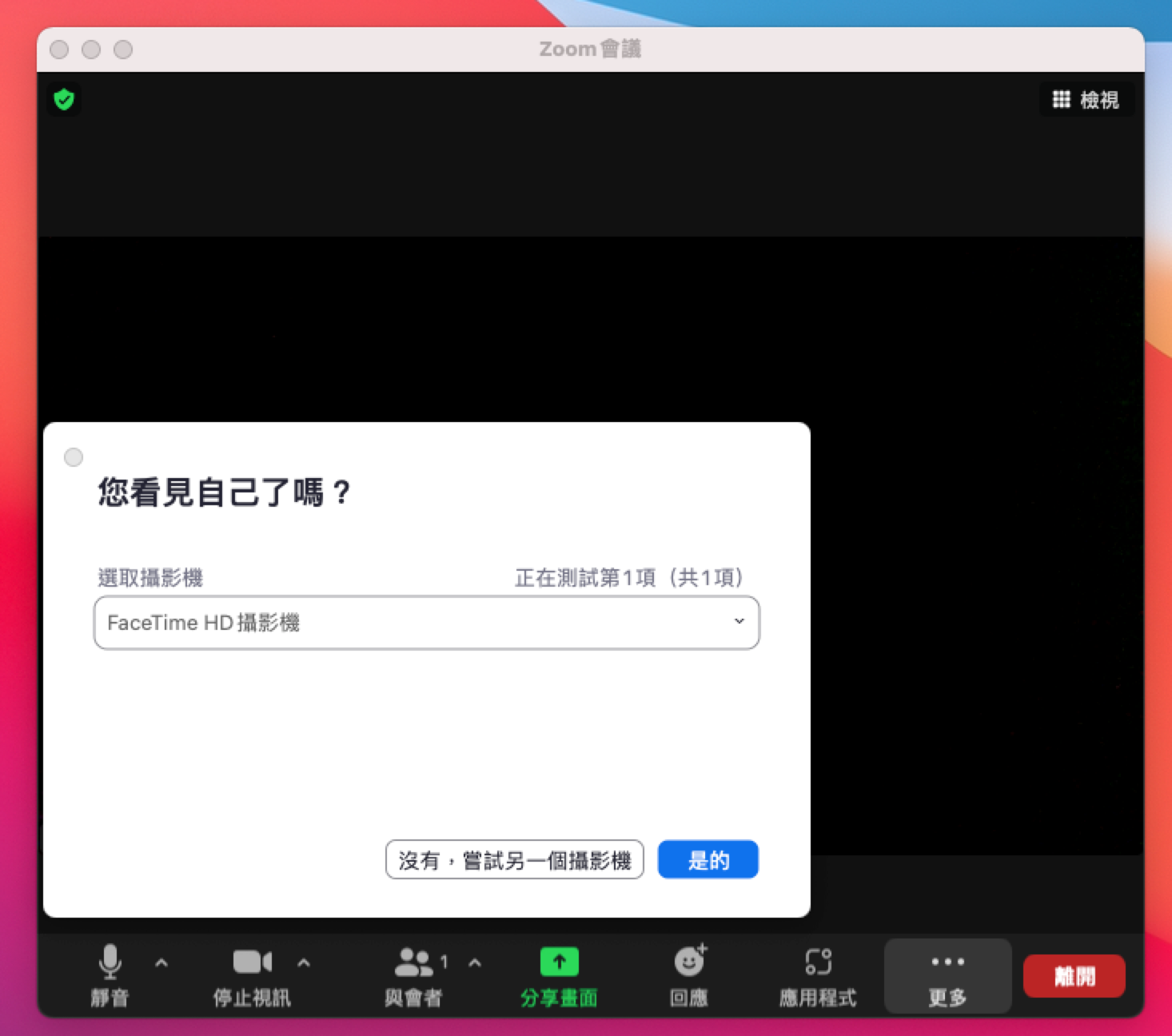Click 沒有，嘗試另一個攝影機 button
This screenshot has height=1036, width=1172.
[515, 860]
